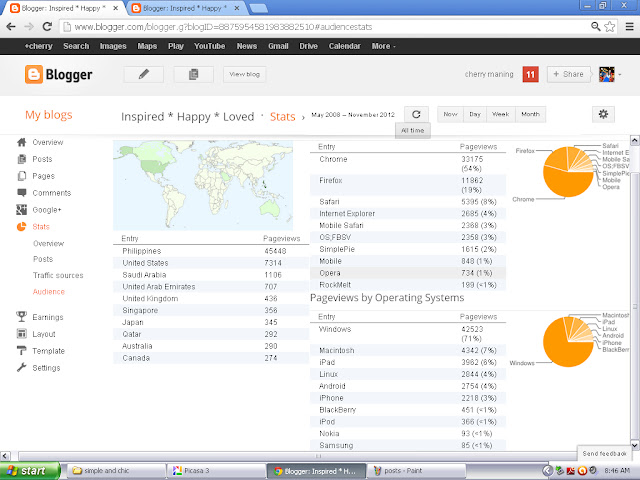Click the Share button
Viewport: 640px width, 480px height.
568,74
